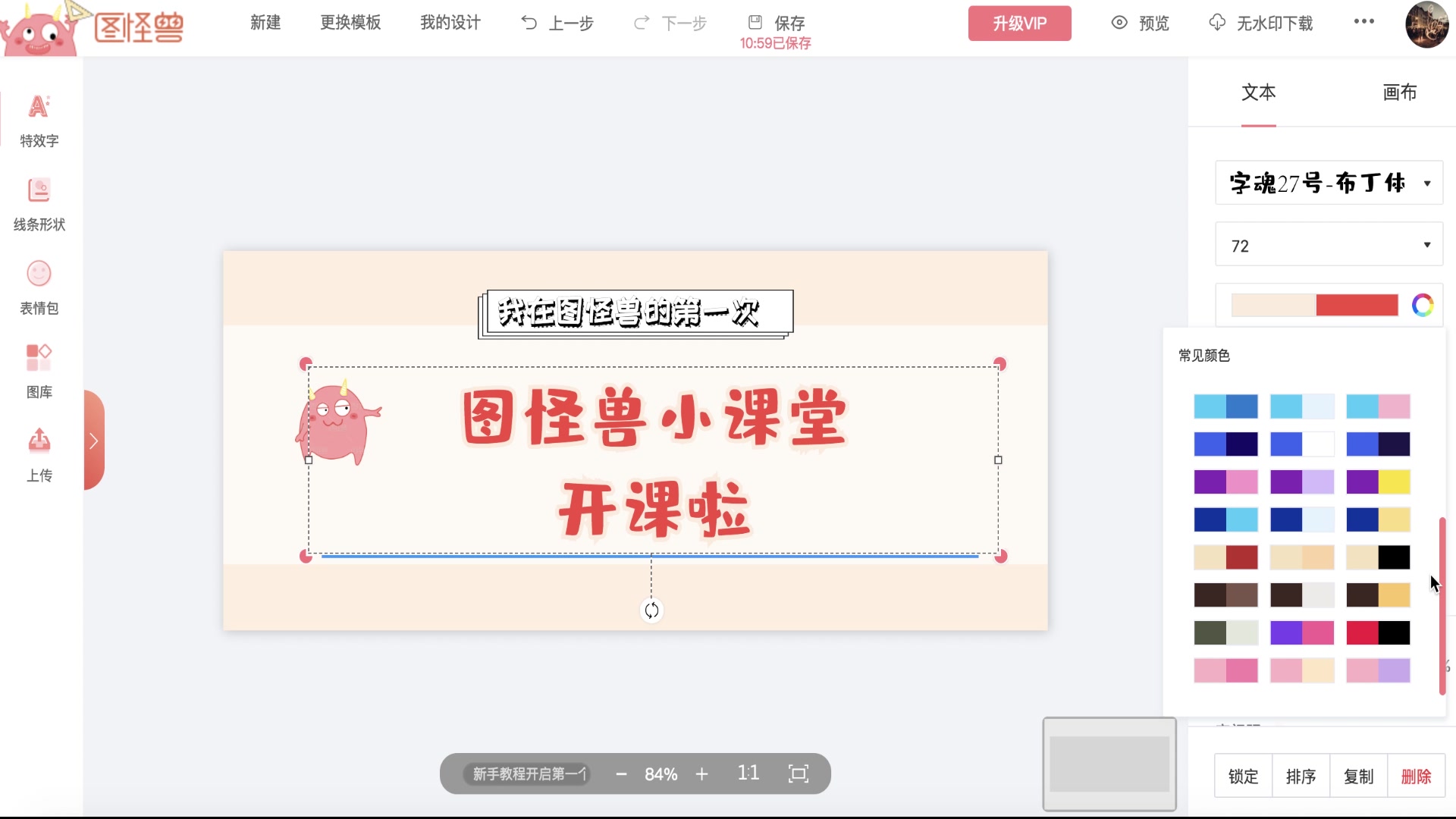The image size is (1456, 819).
Task: Select the violet-pink color pair swatch
Action: [1302, 632]
